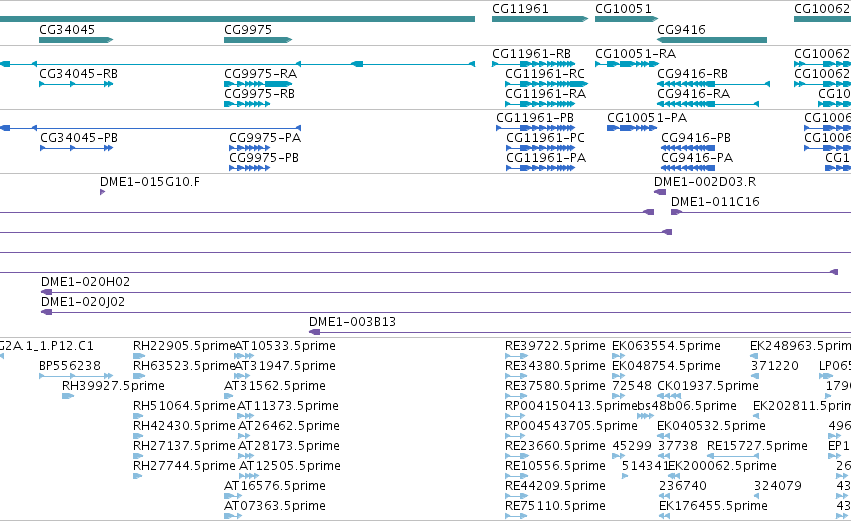The height and width of the screenshot is (521, 851).
Task: Open protein feature CG9975-PB
Action: tap(264, 158)
